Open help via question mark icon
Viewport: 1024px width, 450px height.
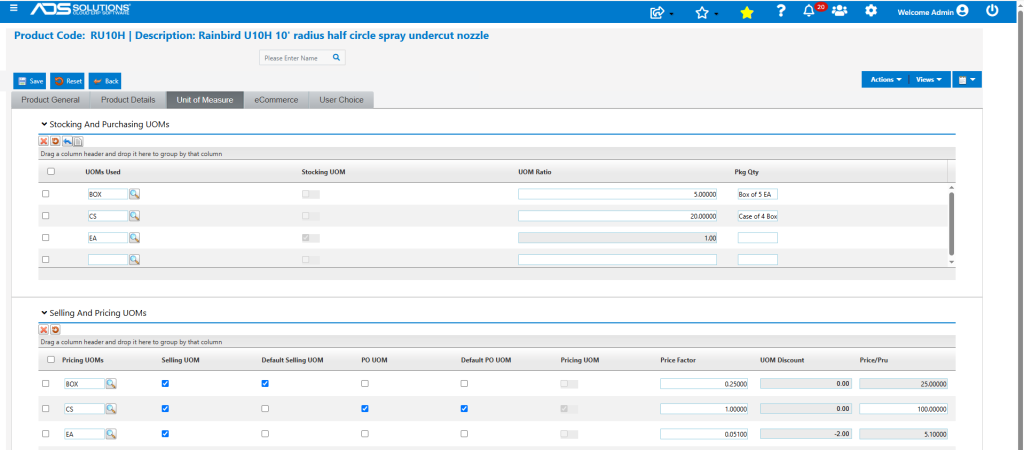click(780, 11)
